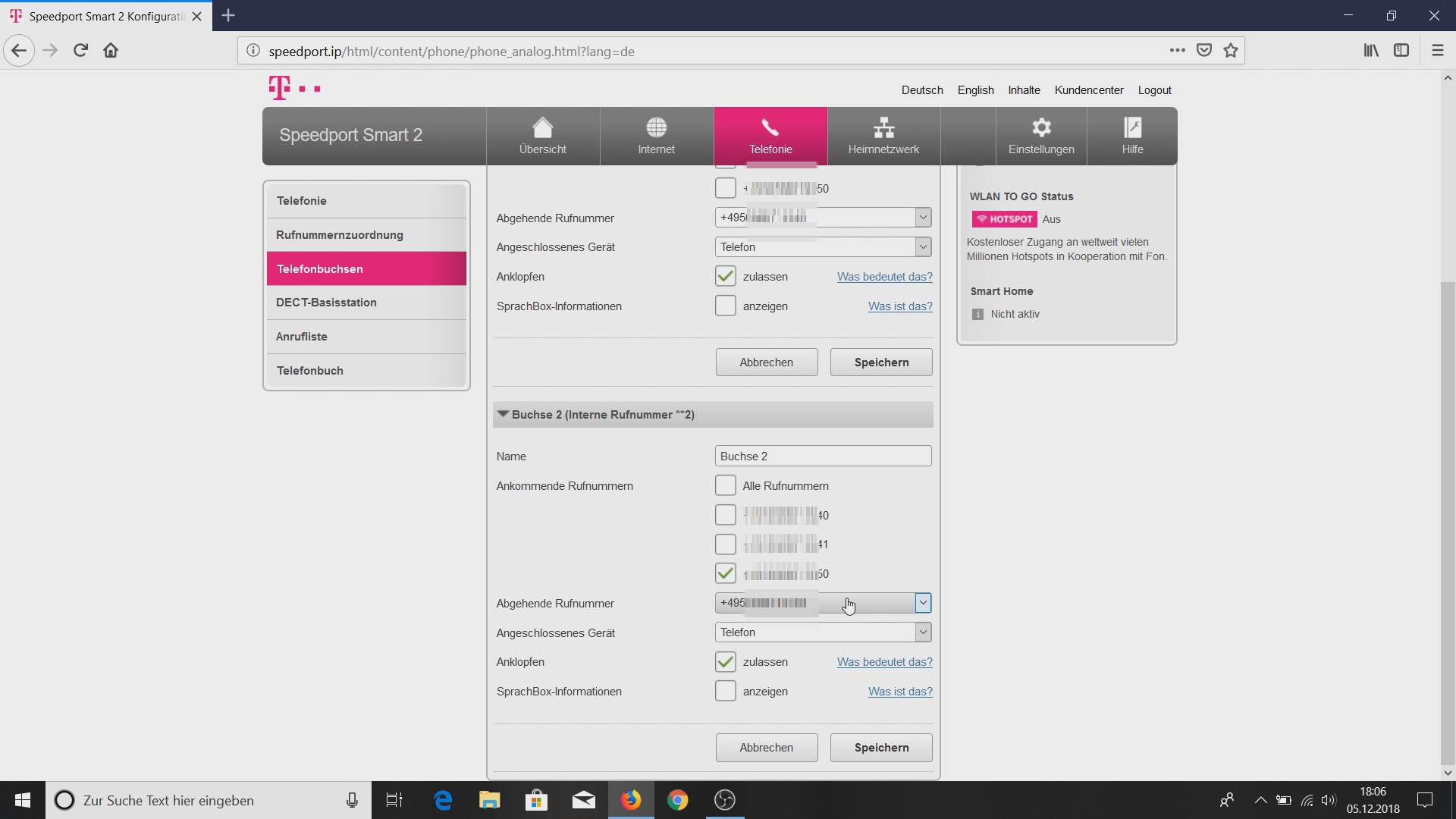
Task: Select Telefonbuchsen in sidebar
Action: 366,268
